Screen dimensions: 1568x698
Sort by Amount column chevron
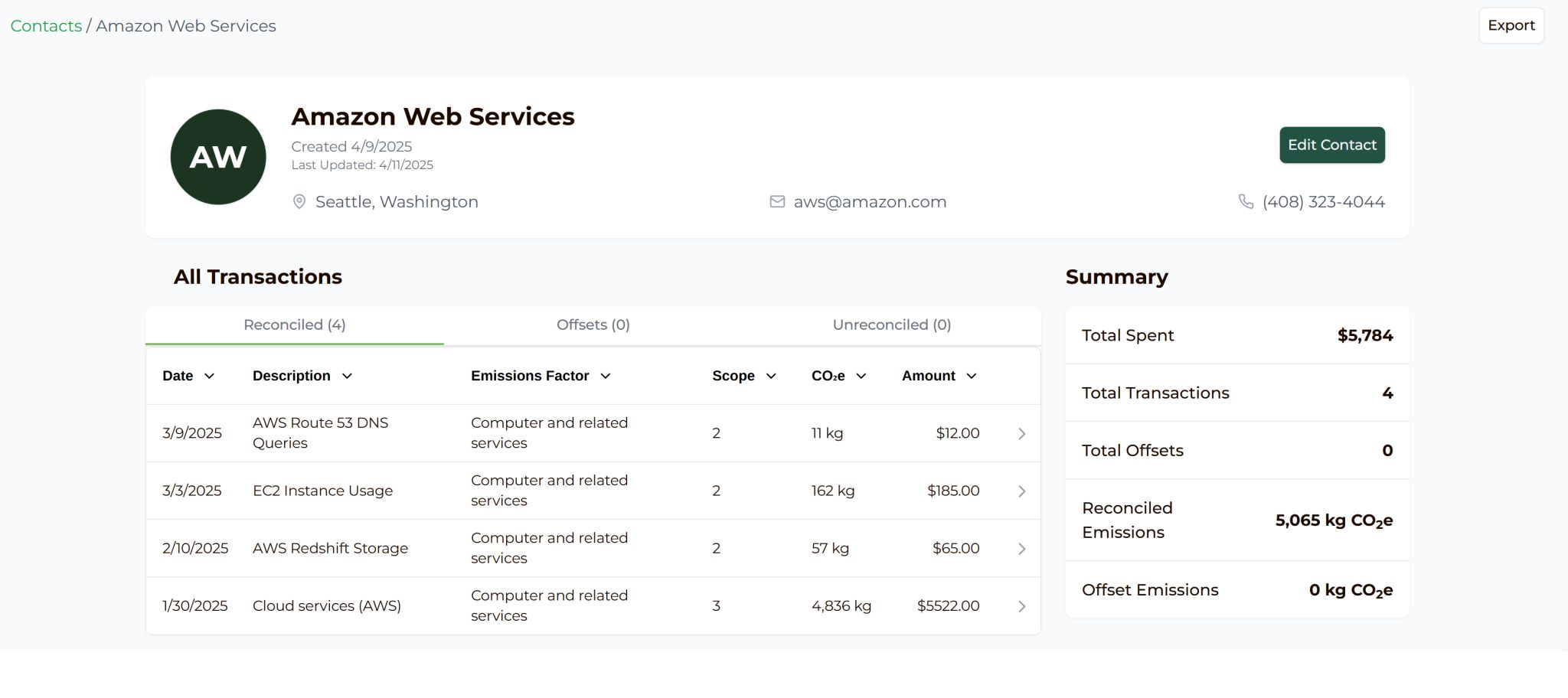click(971, 377)
